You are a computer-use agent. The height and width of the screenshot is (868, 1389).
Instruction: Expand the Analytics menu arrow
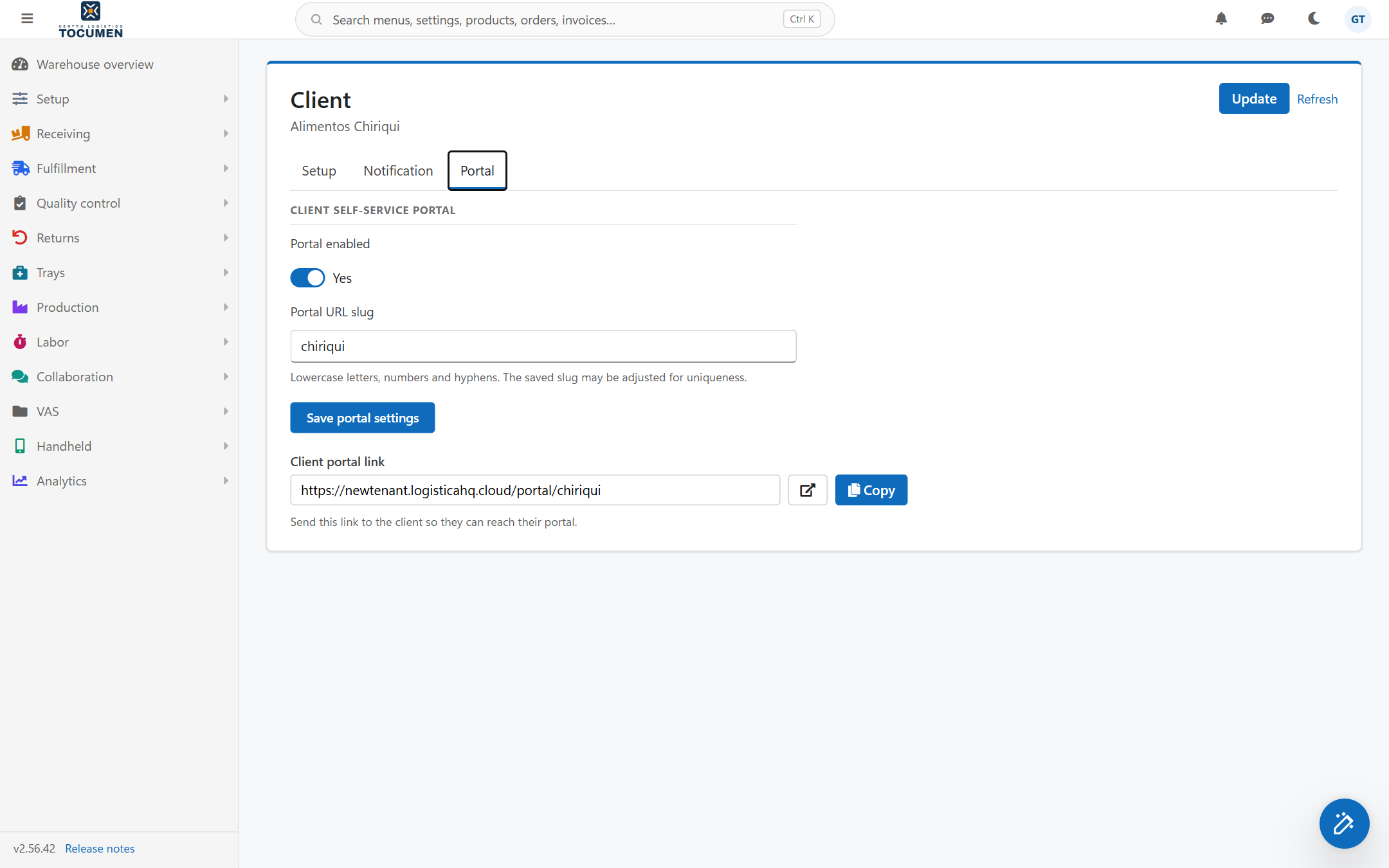coord(226,481)
